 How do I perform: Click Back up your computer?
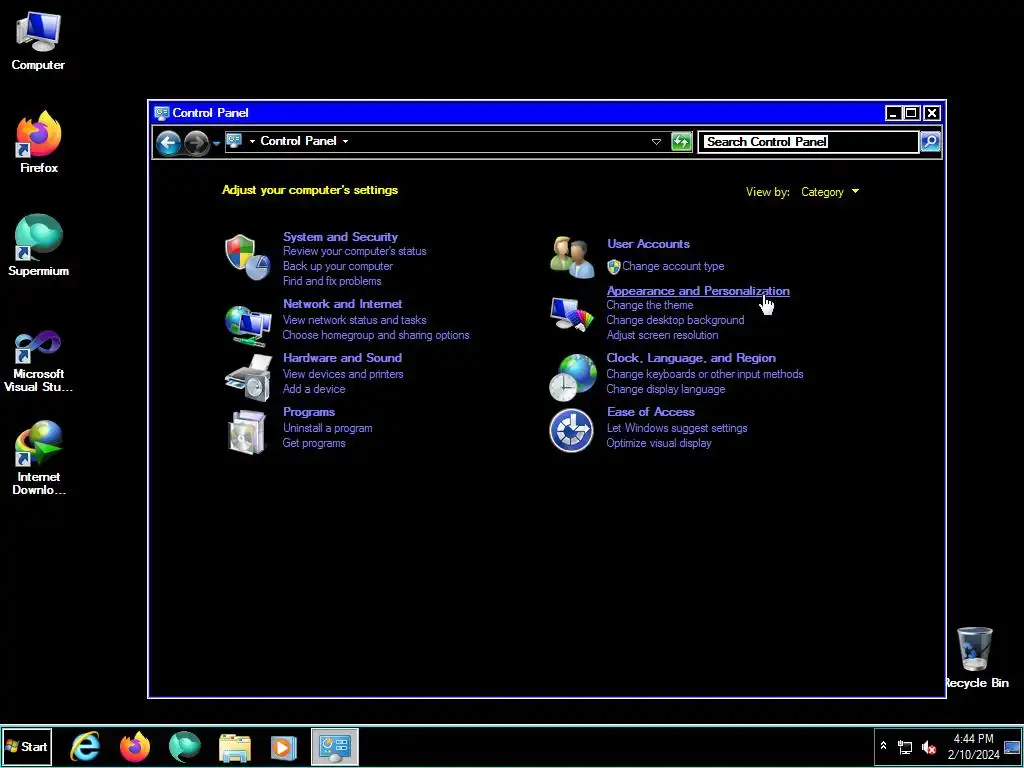(338, 266)
